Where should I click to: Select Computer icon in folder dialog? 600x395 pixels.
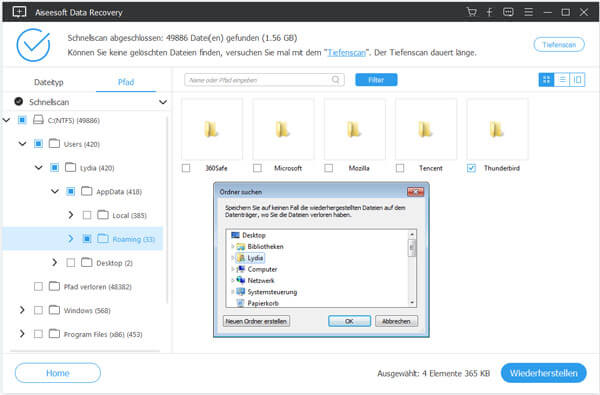click(241, 269)
